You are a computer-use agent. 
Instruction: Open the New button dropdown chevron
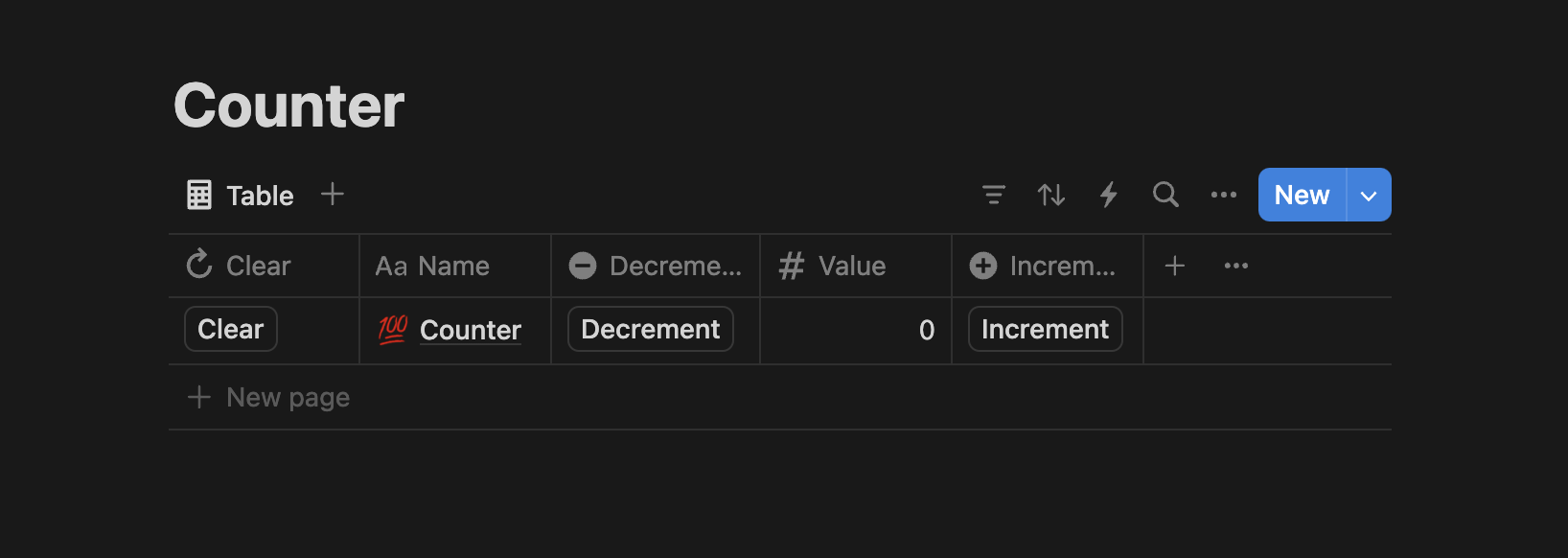click(1368, 195)
